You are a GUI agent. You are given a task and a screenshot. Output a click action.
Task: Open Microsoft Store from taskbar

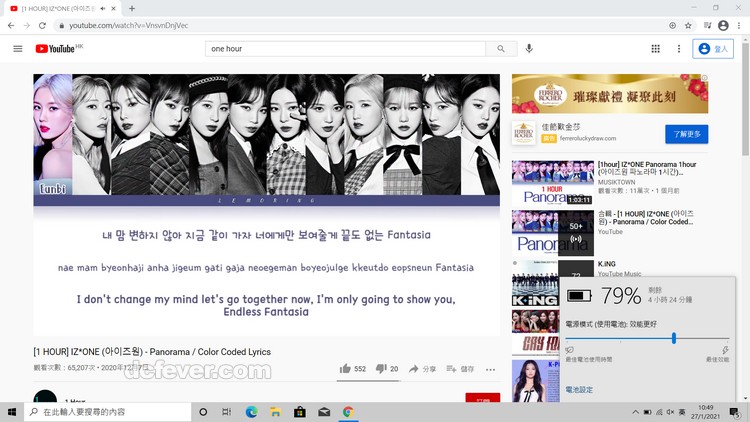(300, 412)
